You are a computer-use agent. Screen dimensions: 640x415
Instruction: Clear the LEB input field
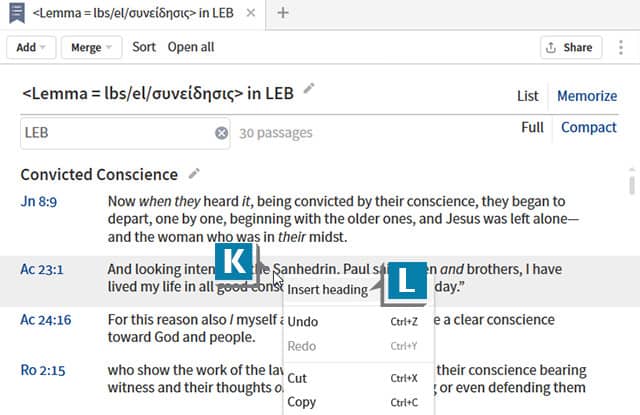tap(221, 132)
